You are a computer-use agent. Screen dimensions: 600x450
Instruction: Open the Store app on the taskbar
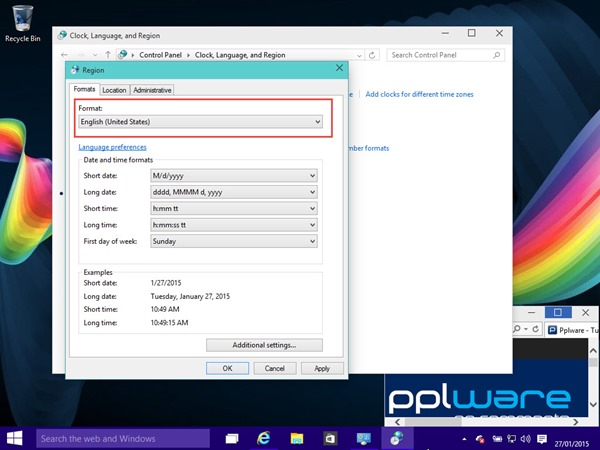(x=329, y=439)
